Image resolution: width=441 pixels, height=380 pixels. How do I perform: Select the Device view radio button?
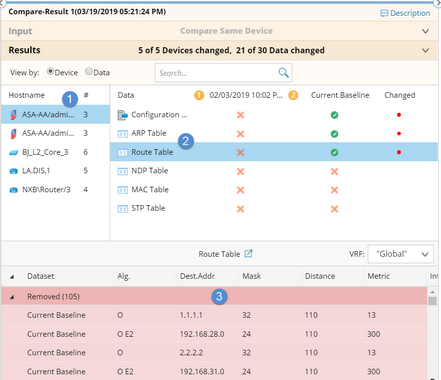tap(50, 71)
